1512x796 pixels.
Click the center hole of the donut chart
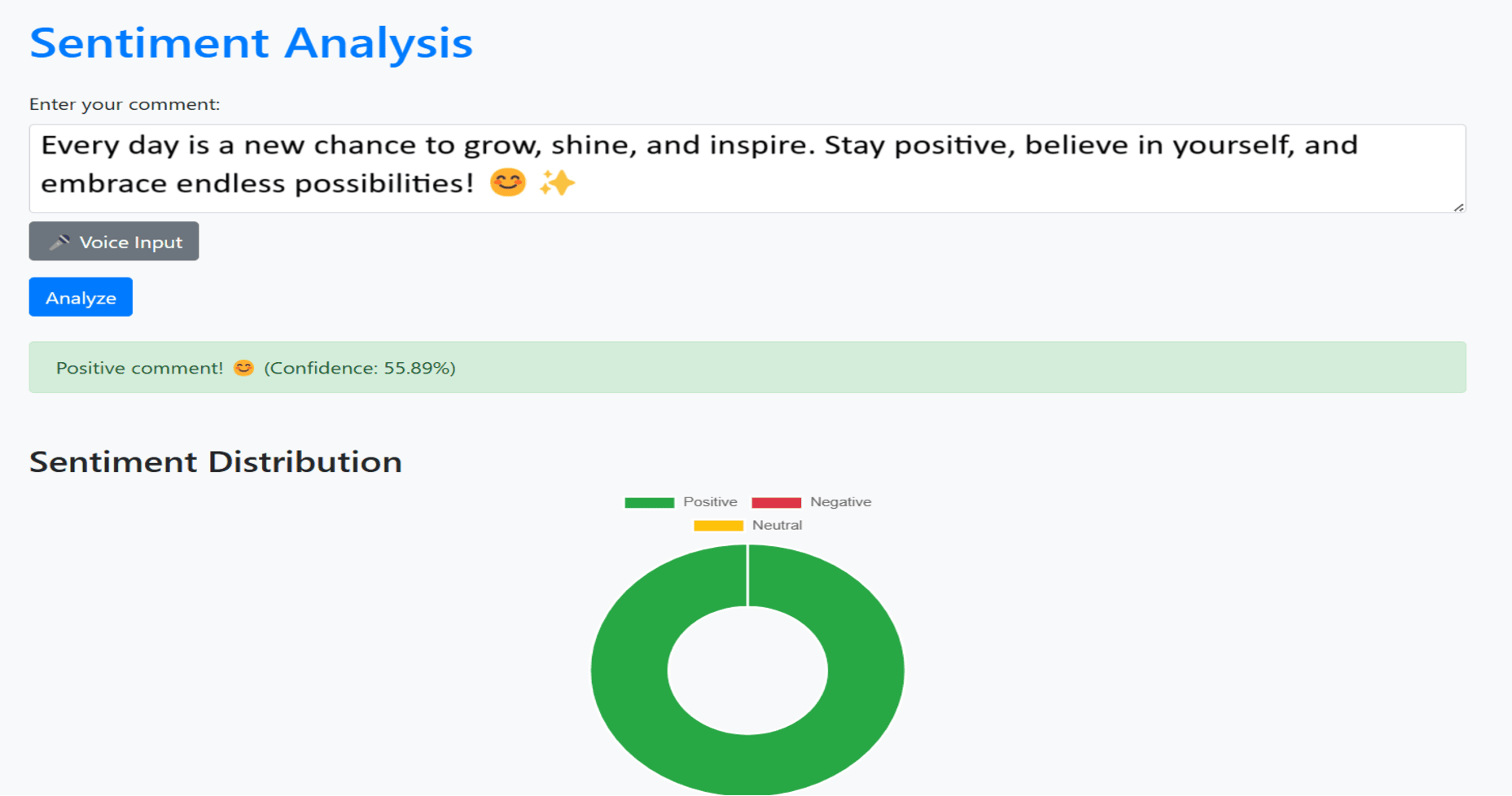747,669
